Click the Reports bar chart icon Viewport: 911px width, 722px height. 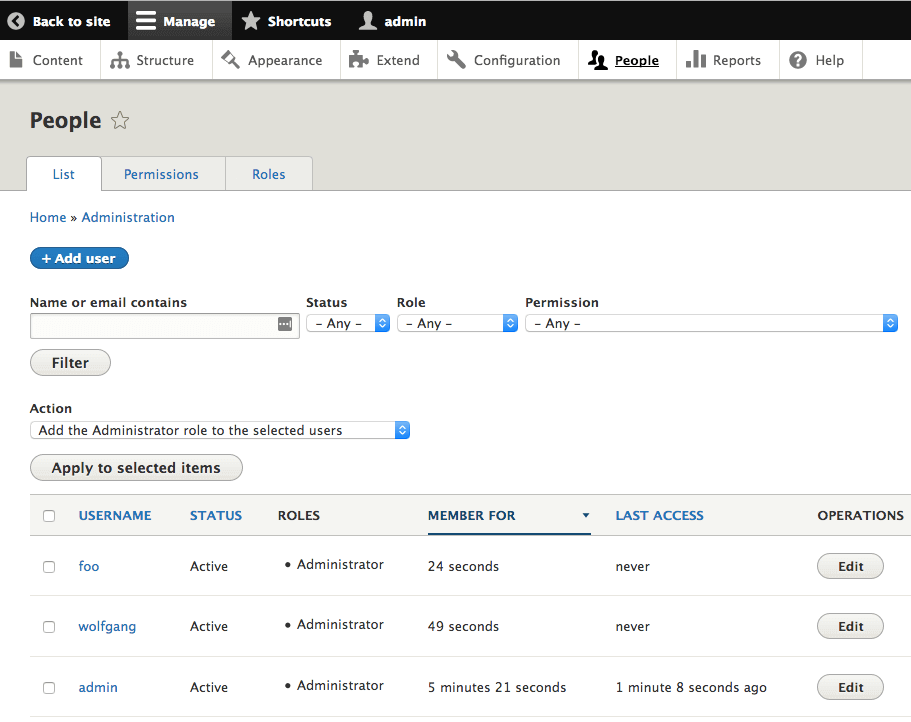(695, 59)
